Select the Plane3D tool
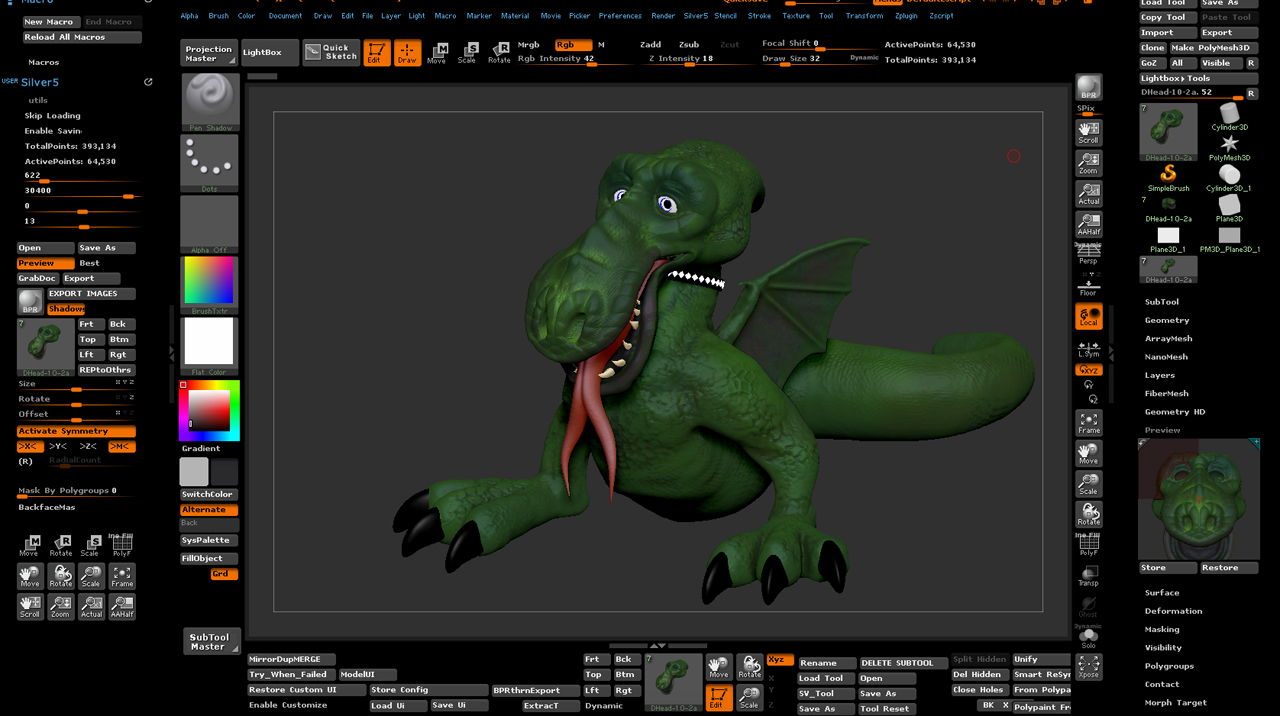Screen dimensions: 1280x716 [1229, 208]
